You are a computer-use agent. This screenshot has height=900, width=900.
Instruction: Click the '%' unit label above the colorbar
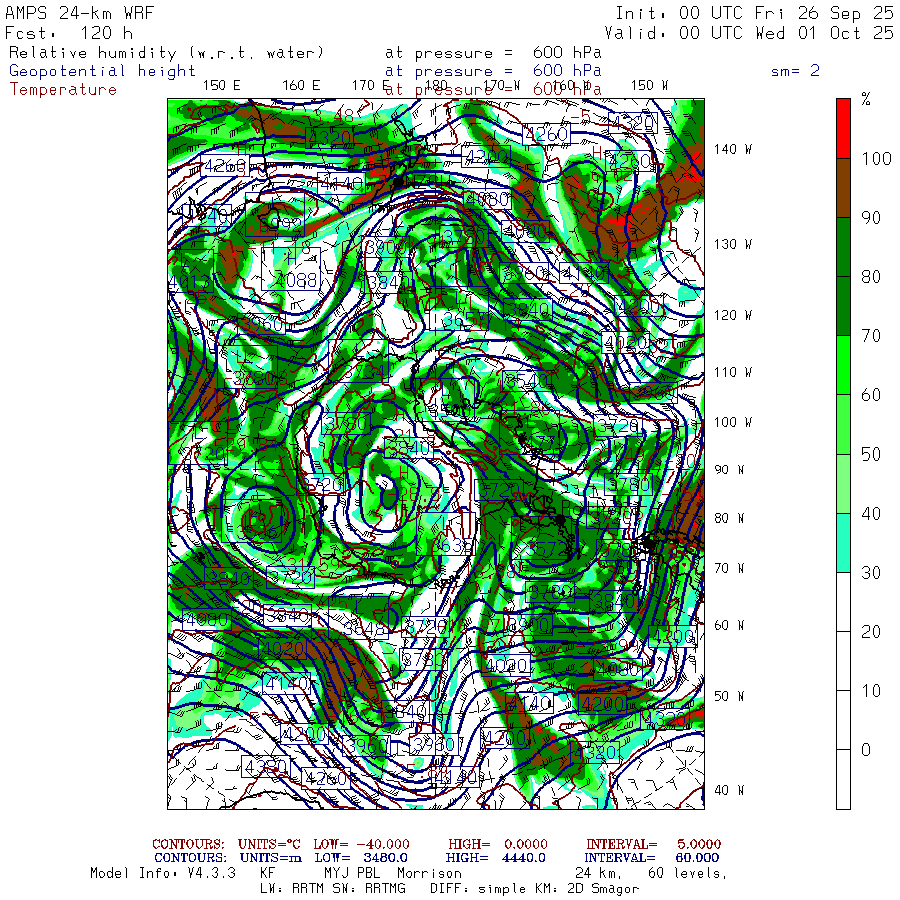(866, 100)
